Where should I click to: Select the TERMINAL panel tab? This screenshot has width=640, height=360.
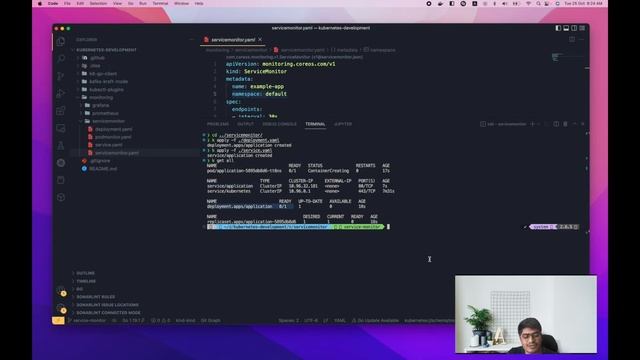(x=315, y=124)
